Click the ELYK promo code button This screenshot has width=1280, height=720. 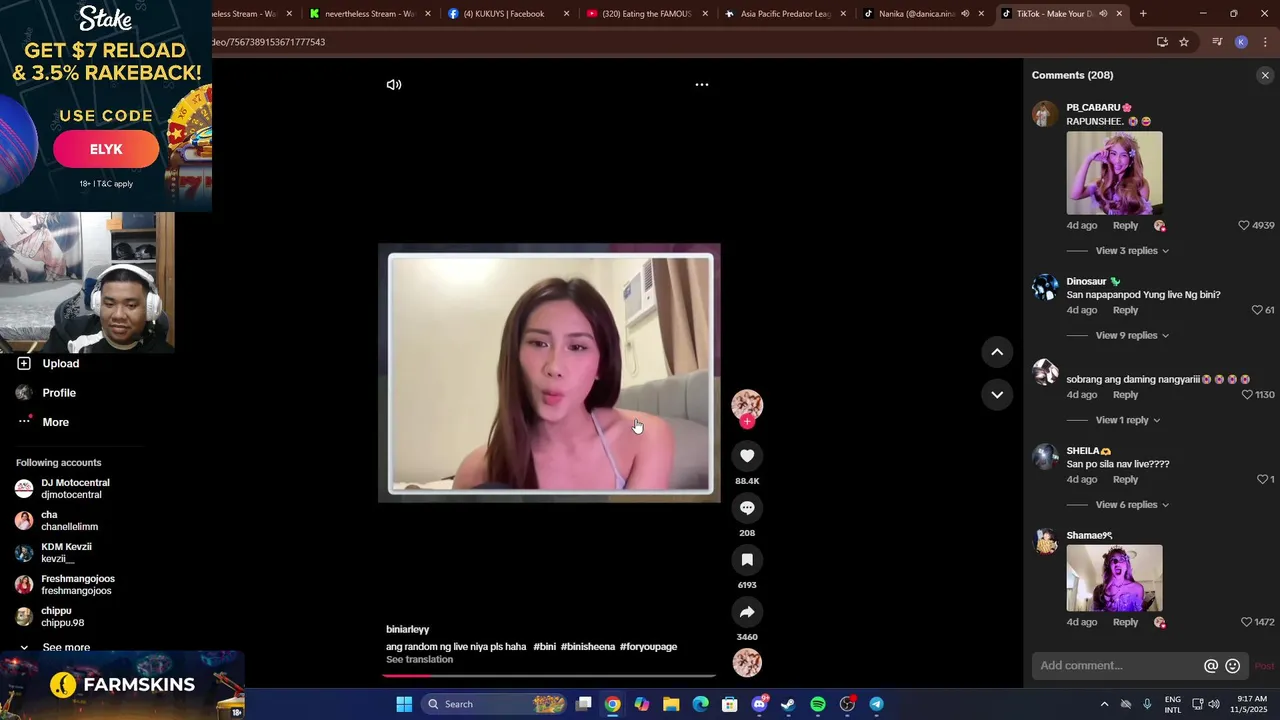(x=106, y=149)
